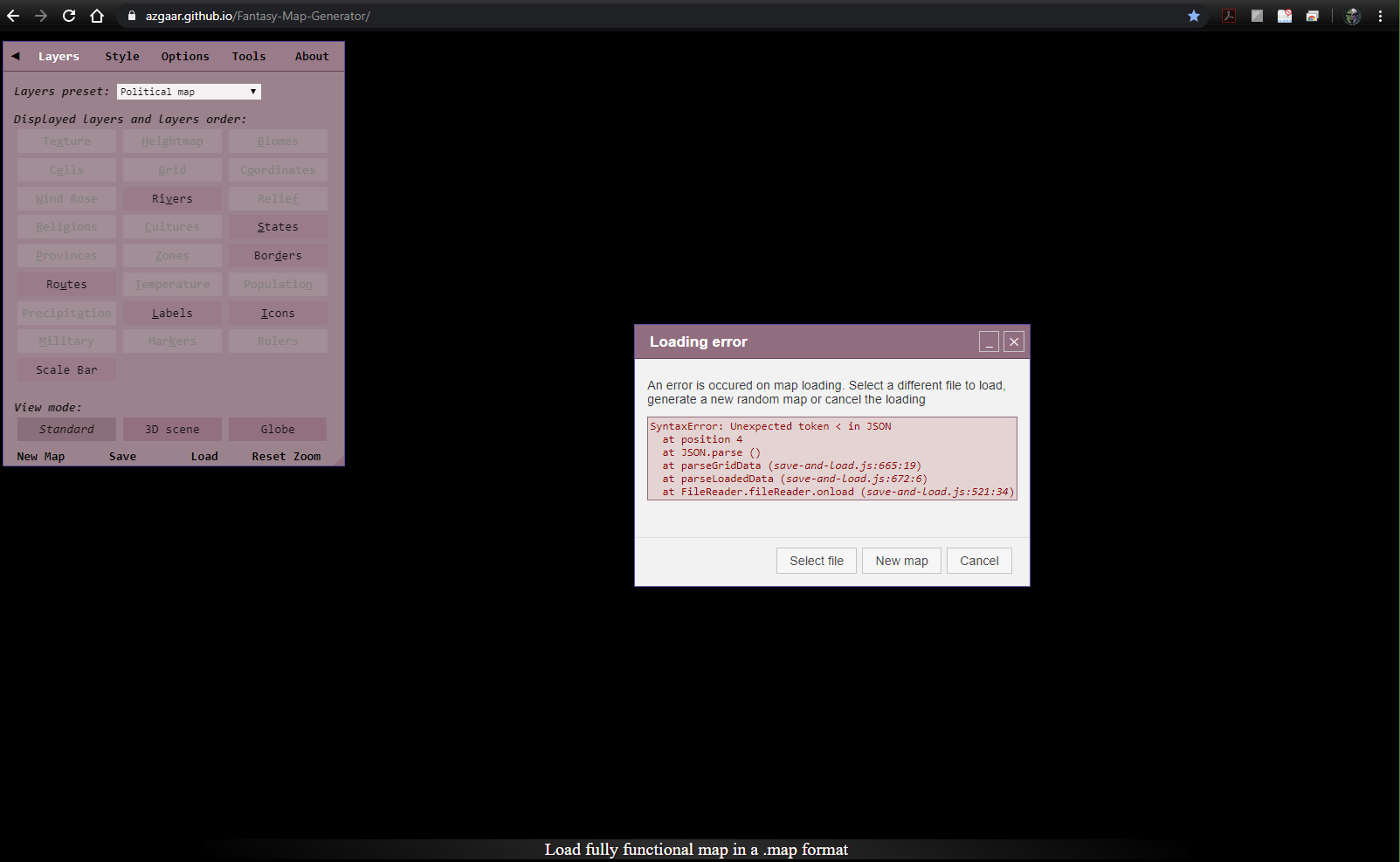
Task: Enable the Precipitation layer
Action: tap(66, 314)
